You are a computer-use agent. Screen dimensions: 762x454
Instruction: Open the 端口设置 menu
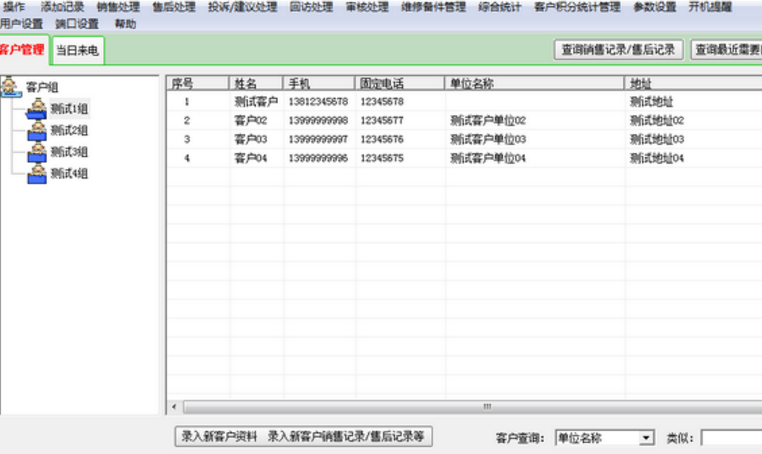click(x=77, y=23)
